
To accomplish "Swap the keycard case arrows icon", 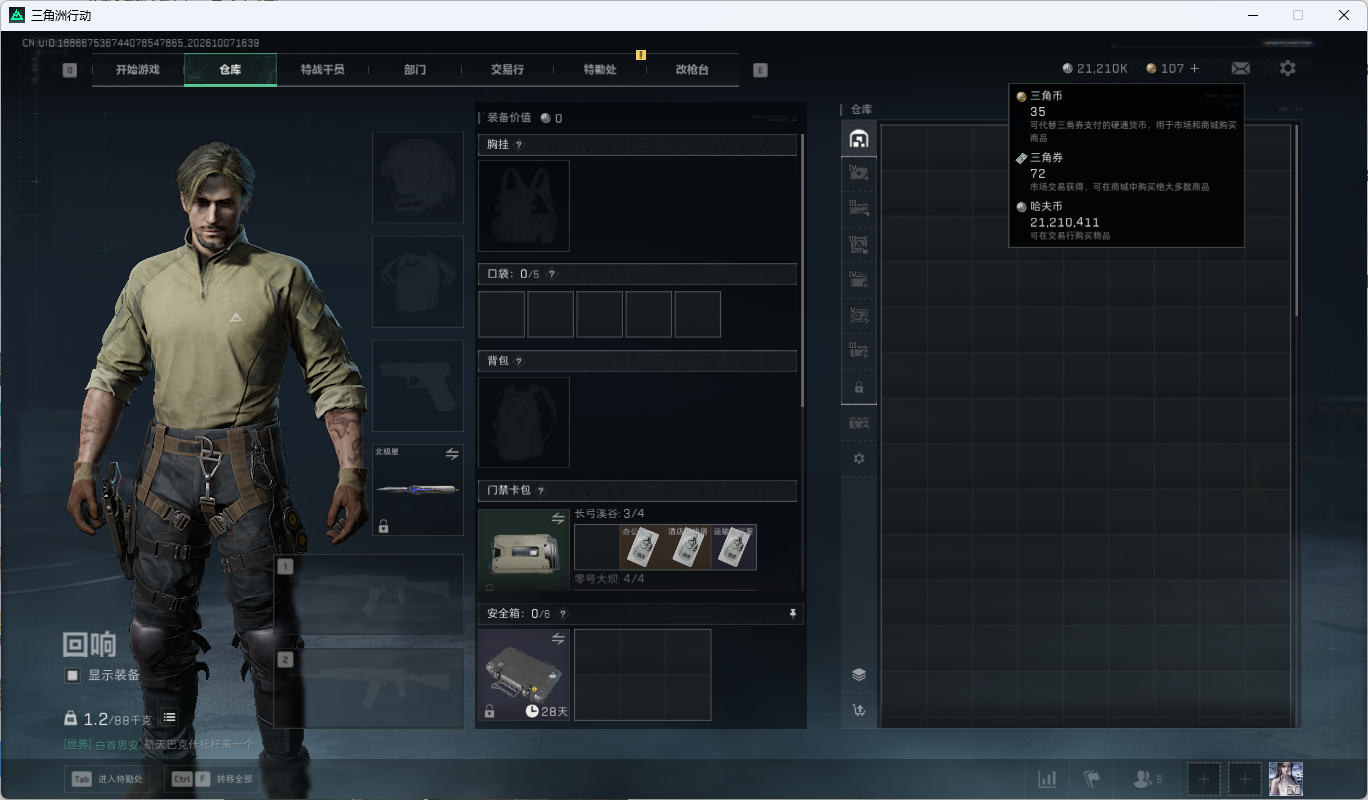I will [558, 518].
